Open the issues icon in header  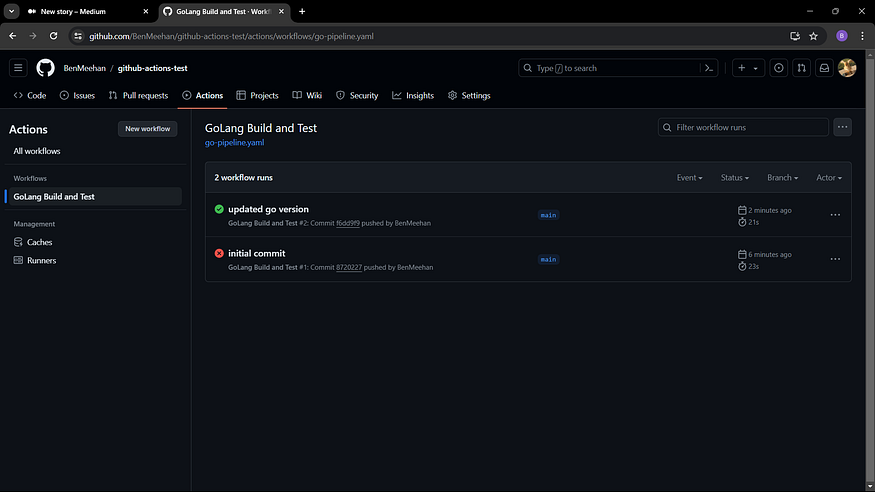pos(778,68)
